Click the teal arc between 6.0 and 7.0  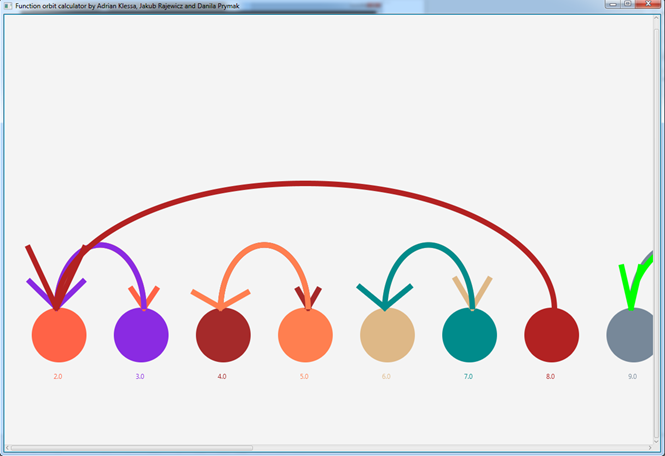pos(428,244)
